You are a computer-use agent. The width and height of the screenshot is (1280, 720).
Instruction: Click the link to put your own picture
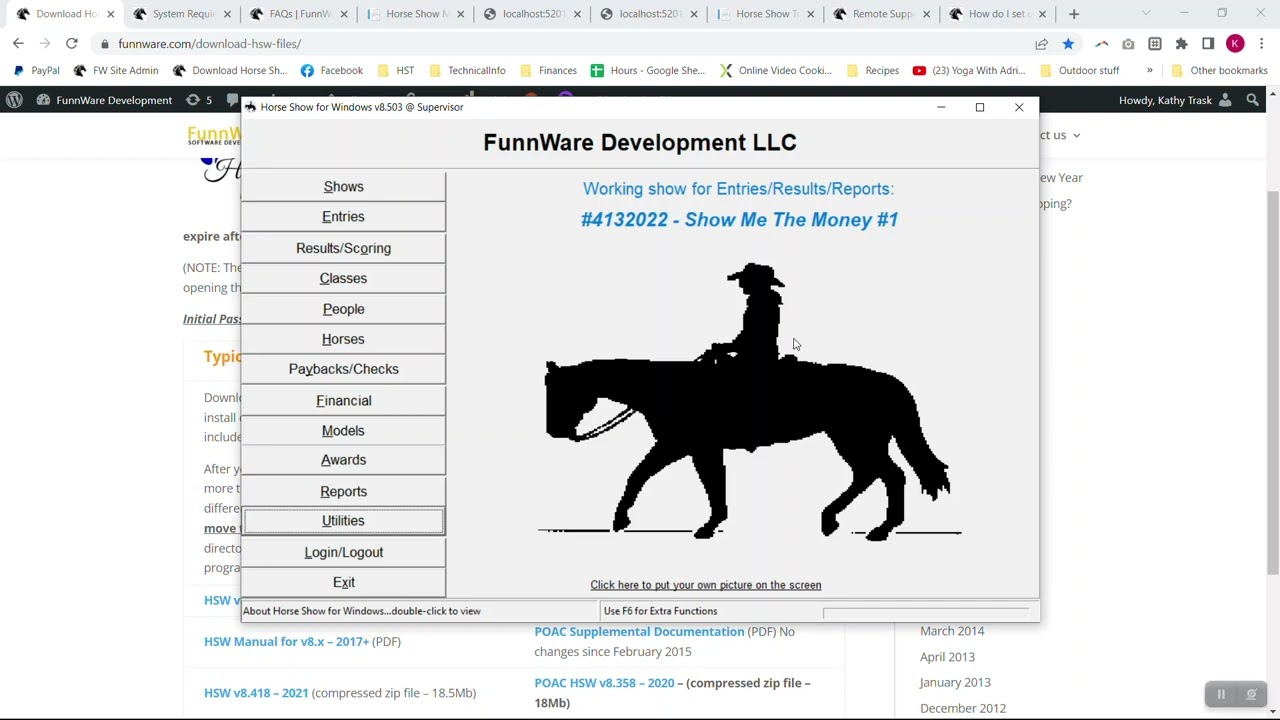point(705,585)
